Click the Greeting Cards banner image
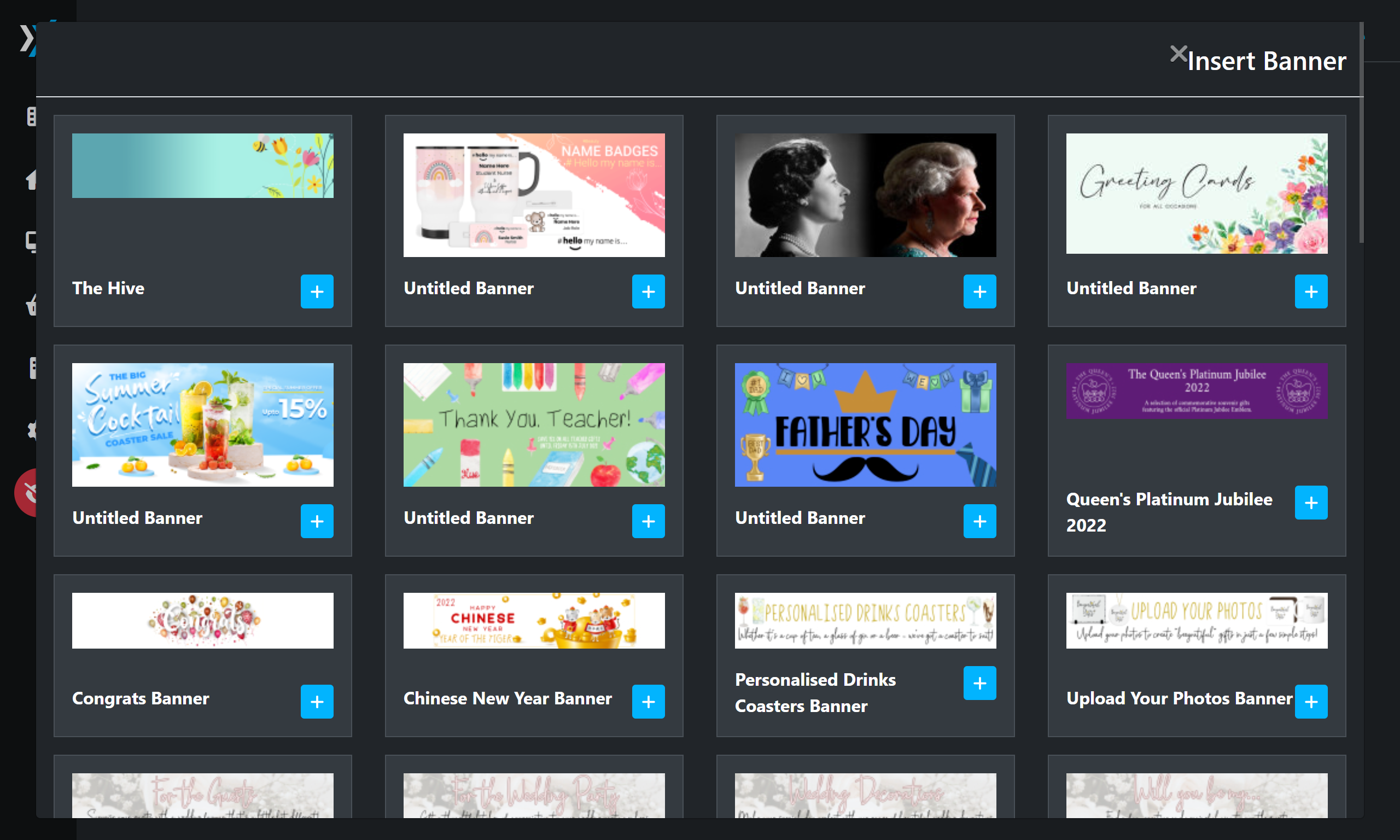1400x840 pixels. coord(1196,193)
